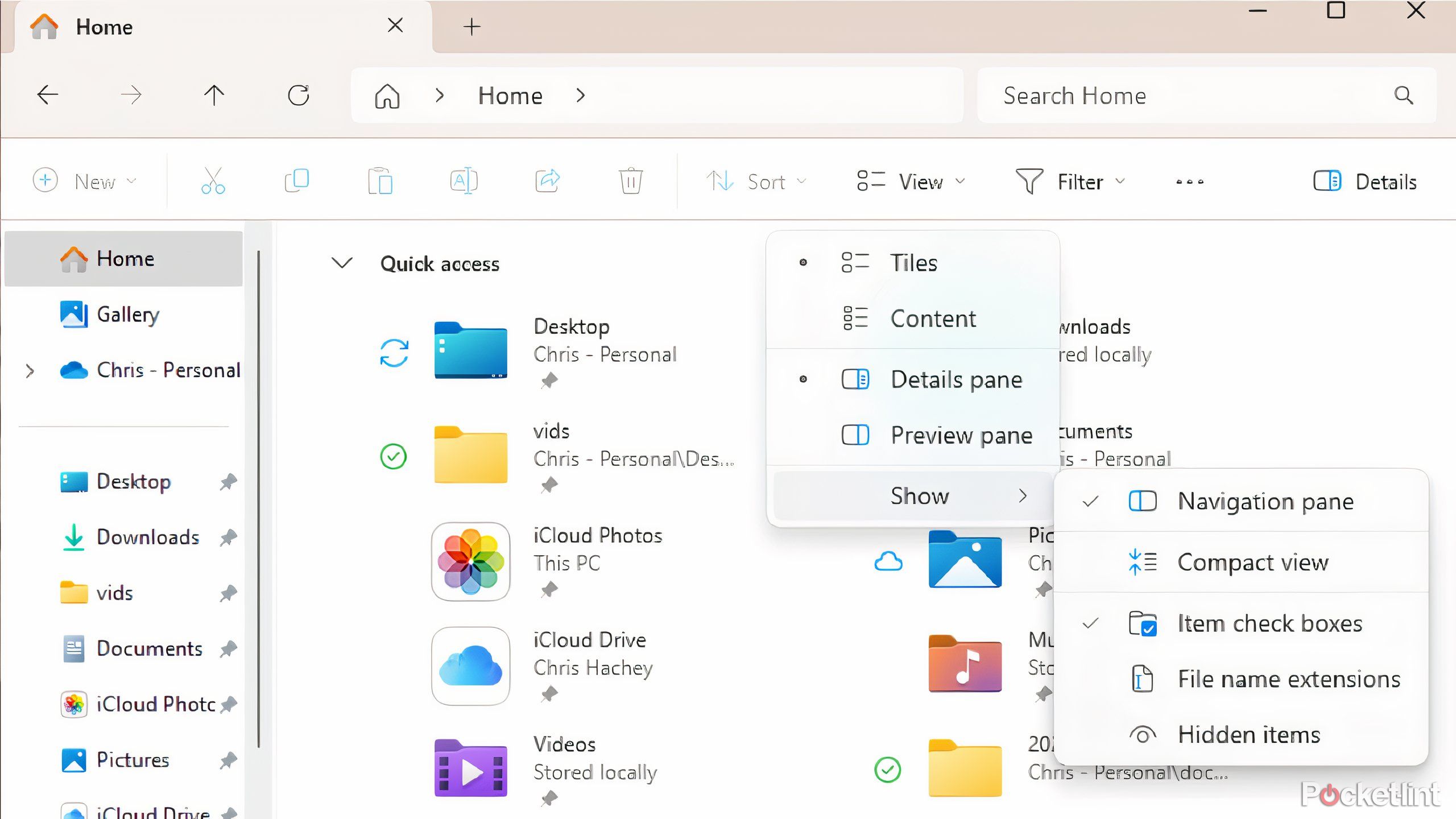Toggle Item check boxes option
Viewport: 1456px width, 819px height.
click(1269, 624)
